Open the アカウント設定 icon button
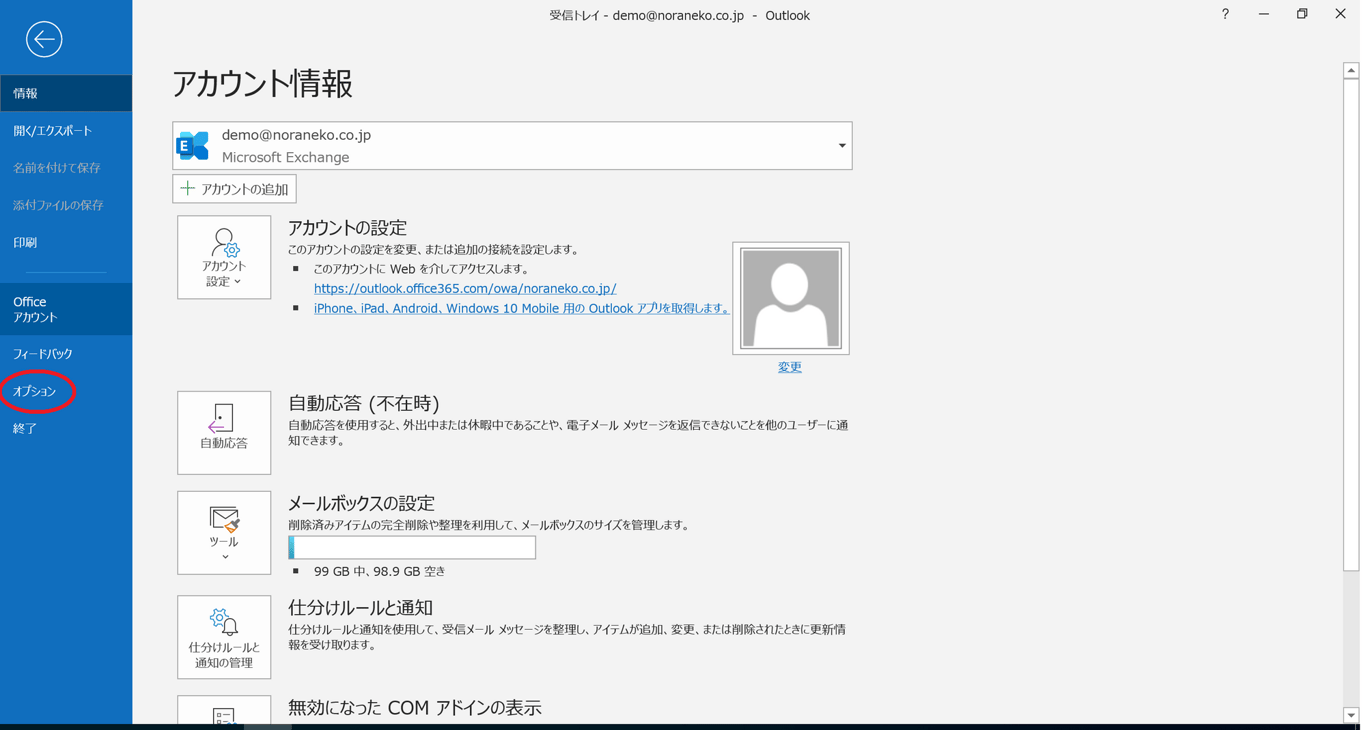 tap(224, 257)
